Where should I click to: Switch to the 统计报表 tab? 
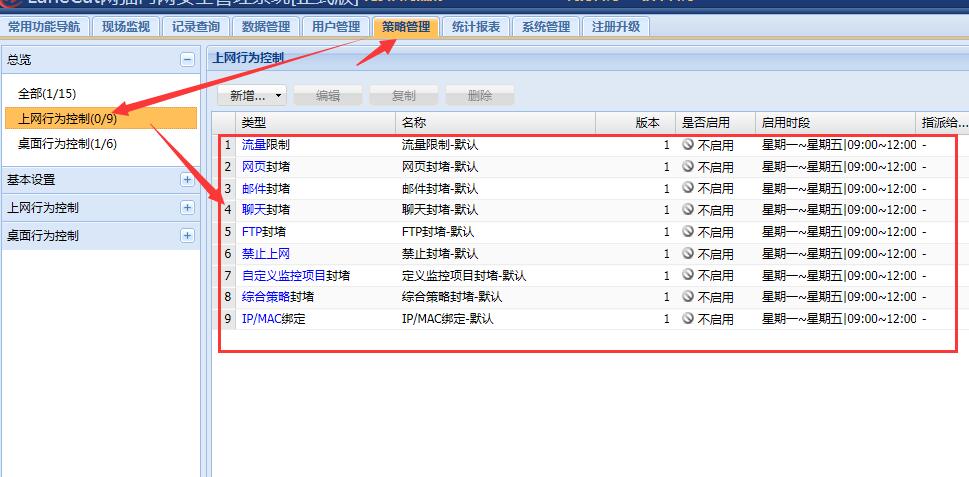476,27
